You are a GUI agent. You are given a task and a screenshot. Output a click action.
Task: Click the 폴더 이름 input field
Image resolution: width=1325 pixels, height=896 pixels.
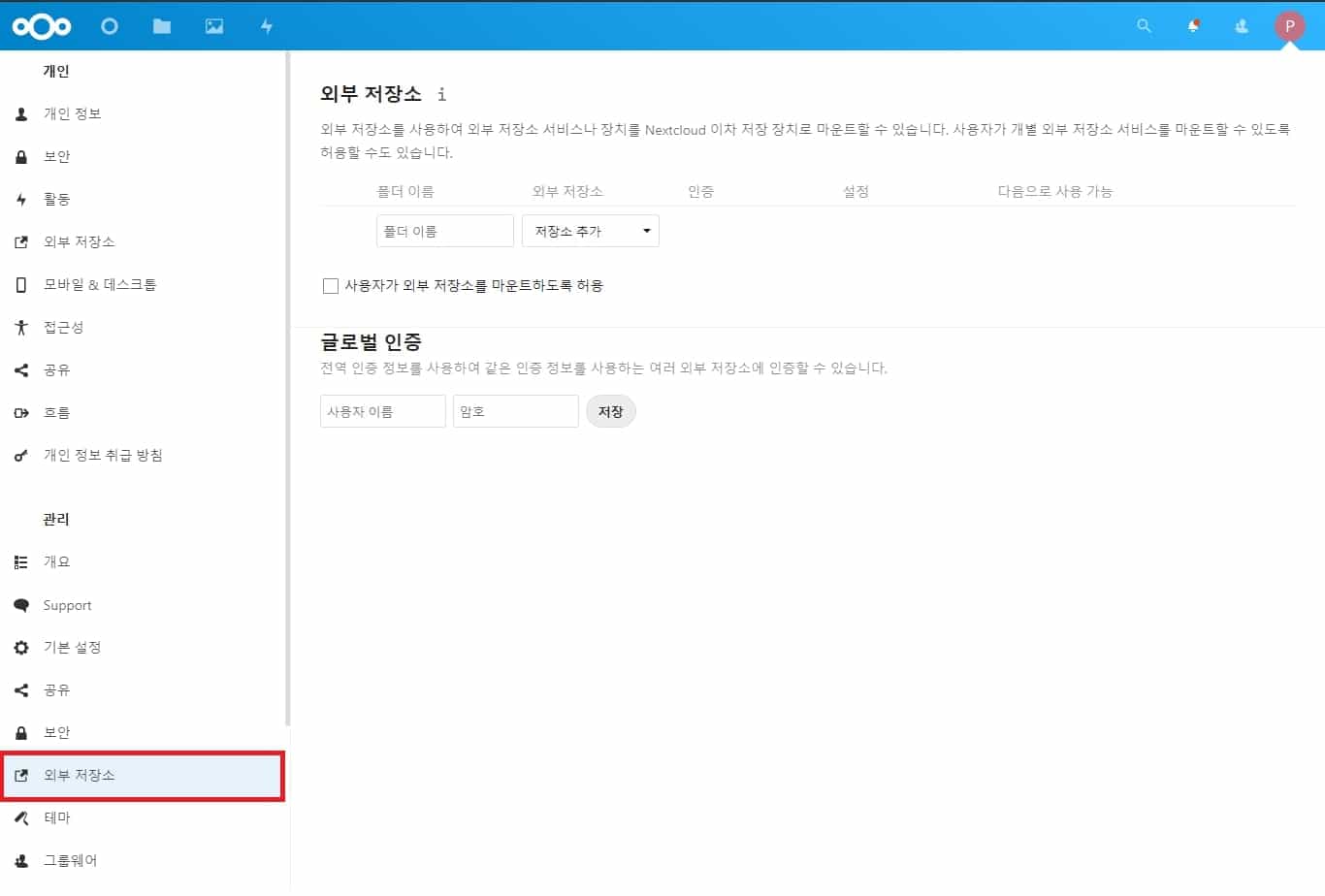point(444,231)
